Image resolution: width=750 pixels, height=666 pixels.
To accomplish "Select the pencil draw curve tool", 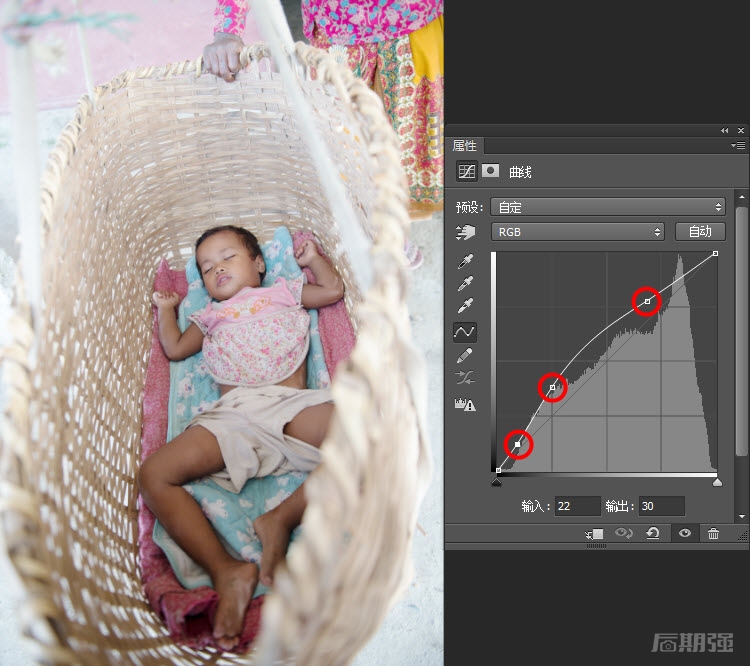I will tap(465, 355).
